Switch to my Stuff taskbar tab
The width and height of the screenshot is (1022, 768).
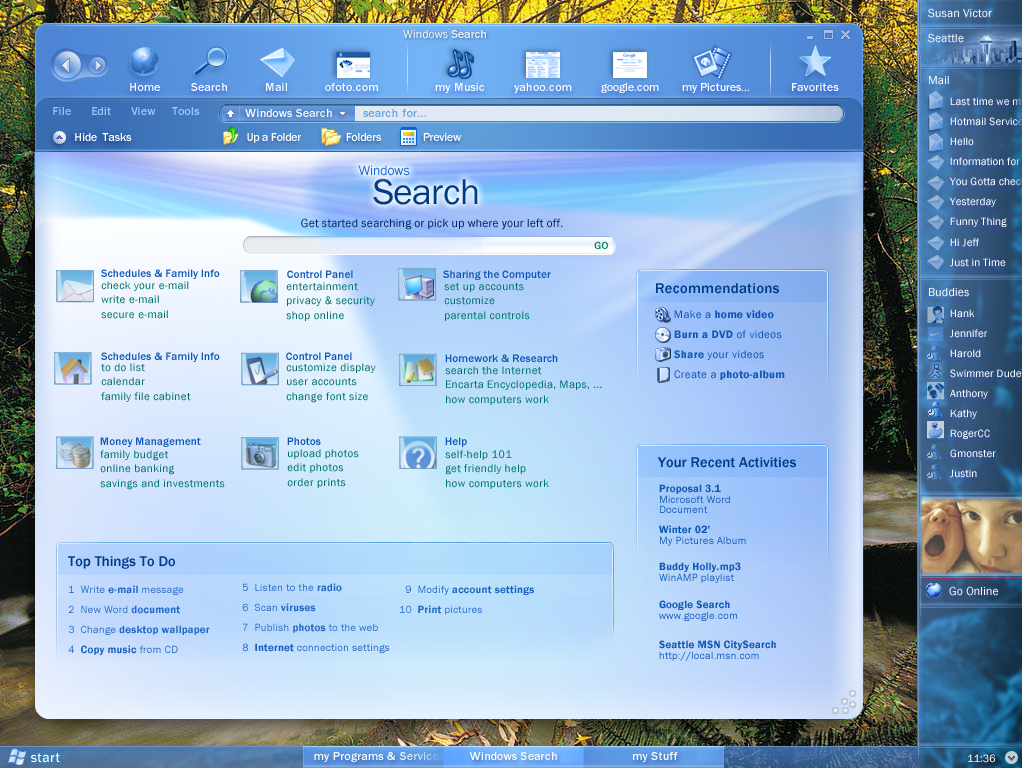coord(654,756)
